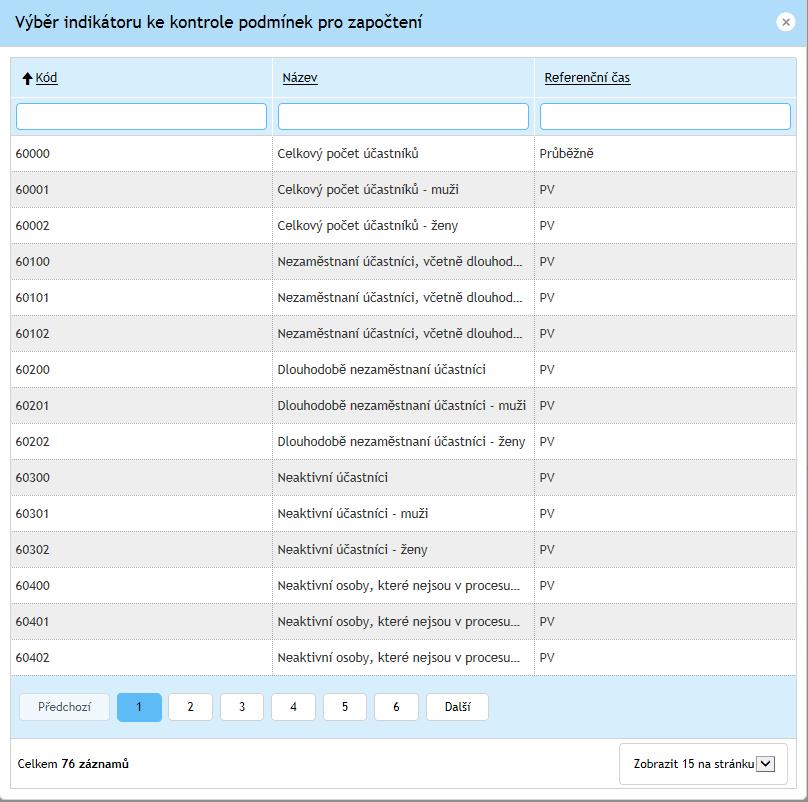Click 'Dlouhodobě nezaměstnaní účastníci - muži' cell
Screen dimensions: 808x802
click(401, 406)
